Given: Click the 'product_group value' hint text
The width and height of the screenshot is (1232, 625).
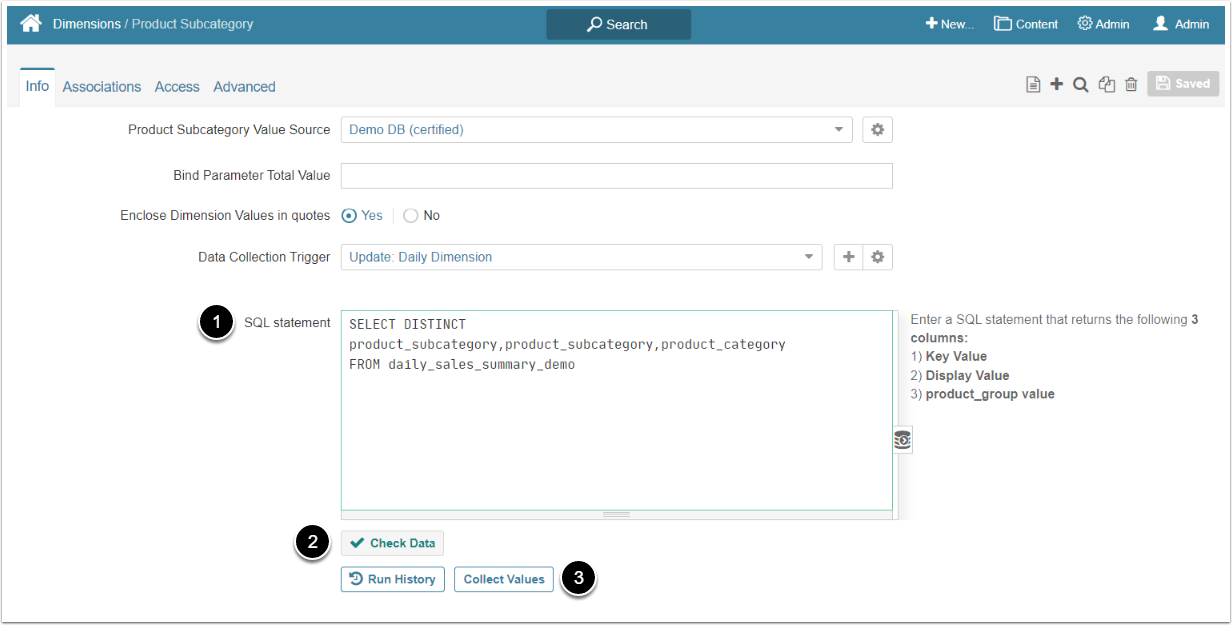Looking at the screenshot, I should (x=990, y=394).
